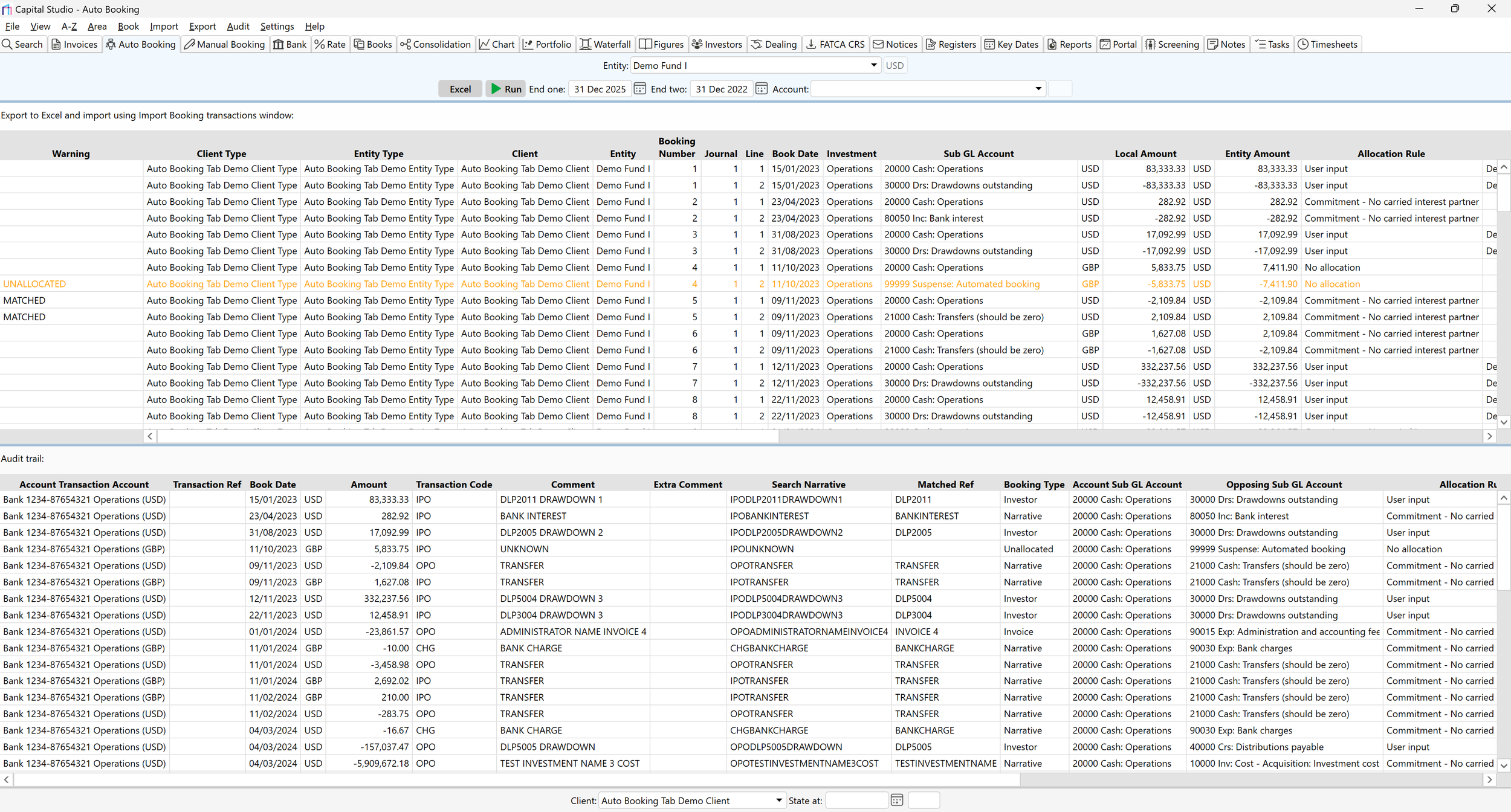Screen dimensions: 1511x812
Task: Select the Screening toolbar icon
Action: [x=1150, y=44]
